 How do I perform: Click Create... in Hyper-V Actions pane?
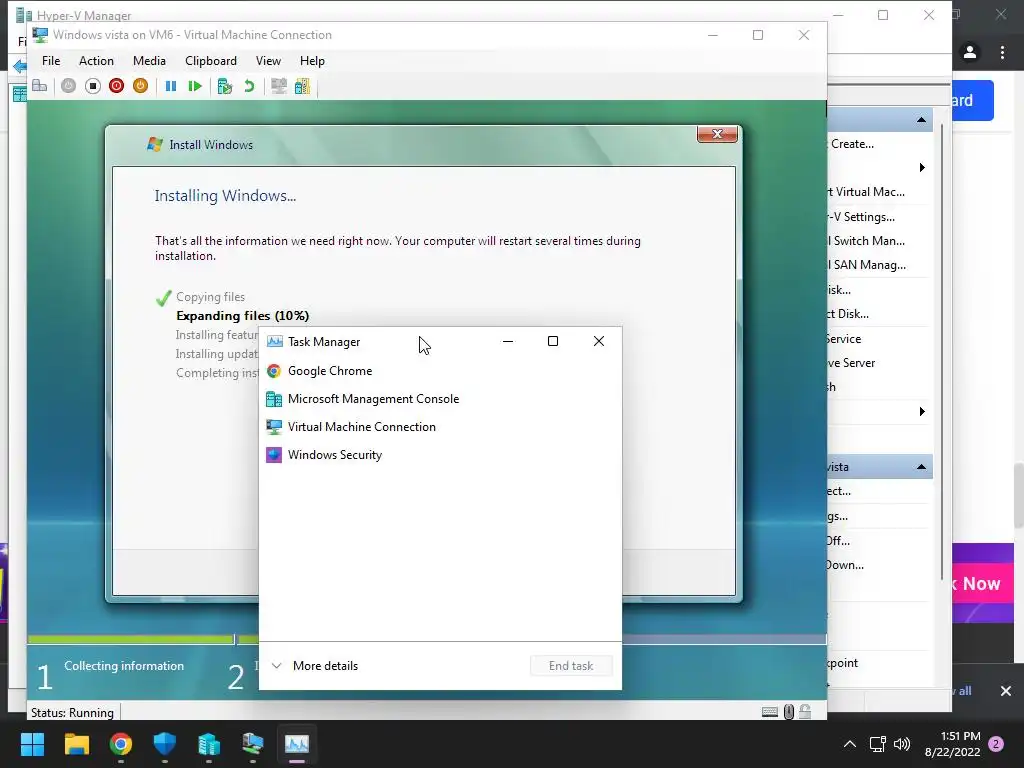[x=852, y=144]
